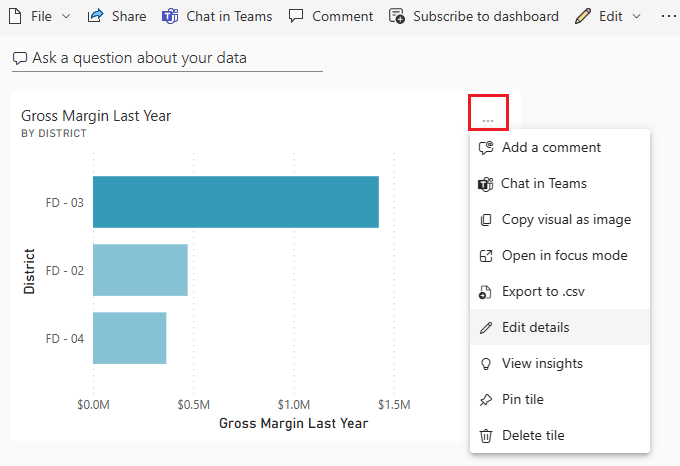Click the pencil Edit icon in toolbar

583,16
